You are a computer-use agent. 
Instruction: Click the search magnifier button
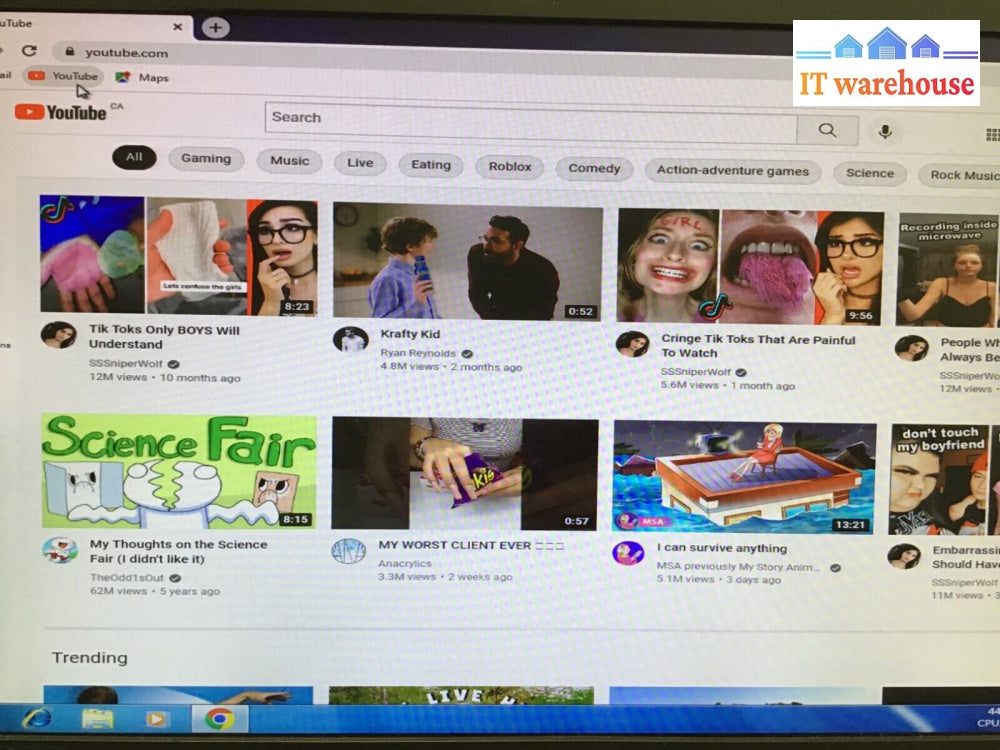(827, 130)
